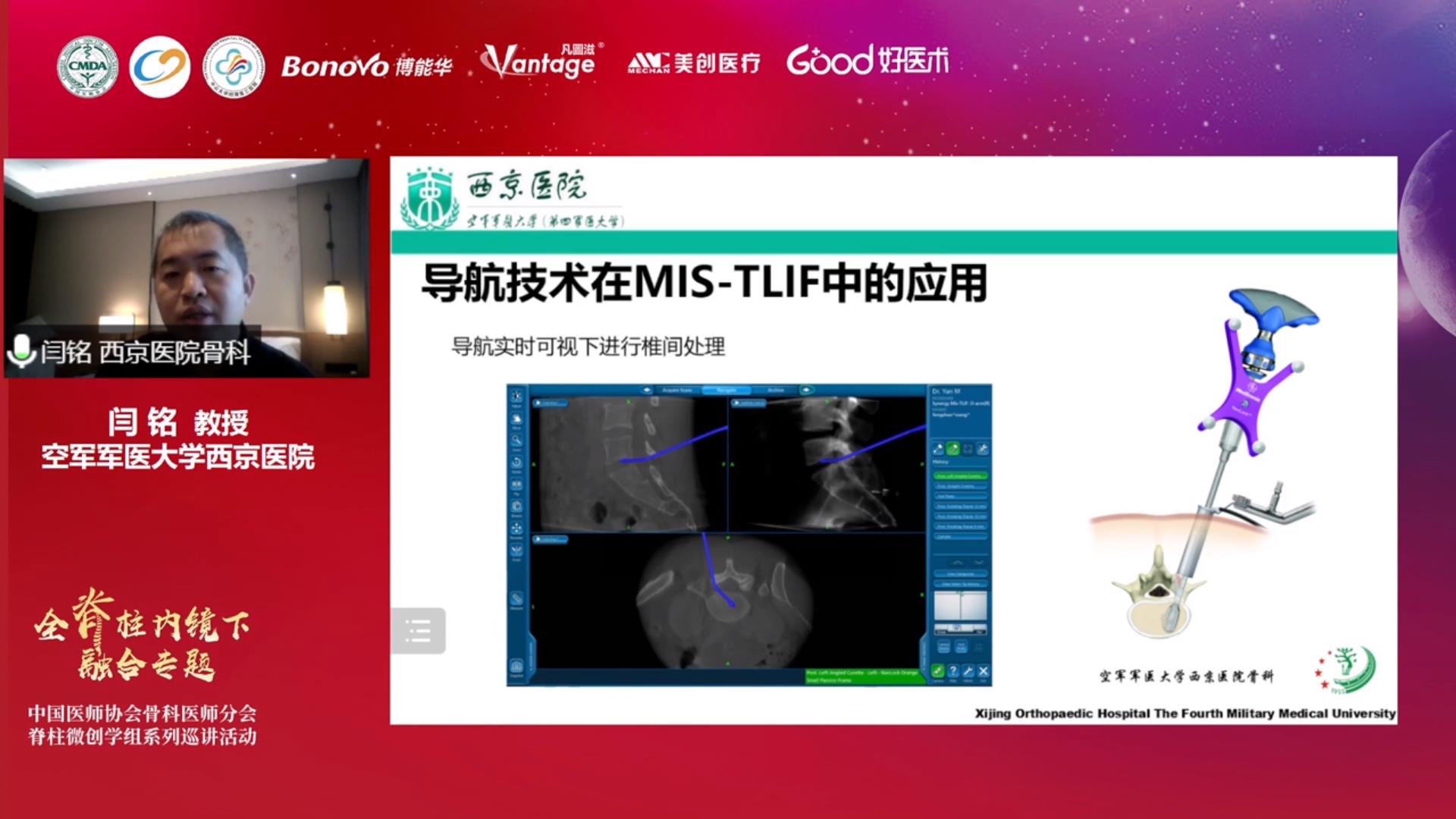The height and width of the screenshot is (819, 1456).
Task: Select the third history list entry
Action: coord(961,496)
